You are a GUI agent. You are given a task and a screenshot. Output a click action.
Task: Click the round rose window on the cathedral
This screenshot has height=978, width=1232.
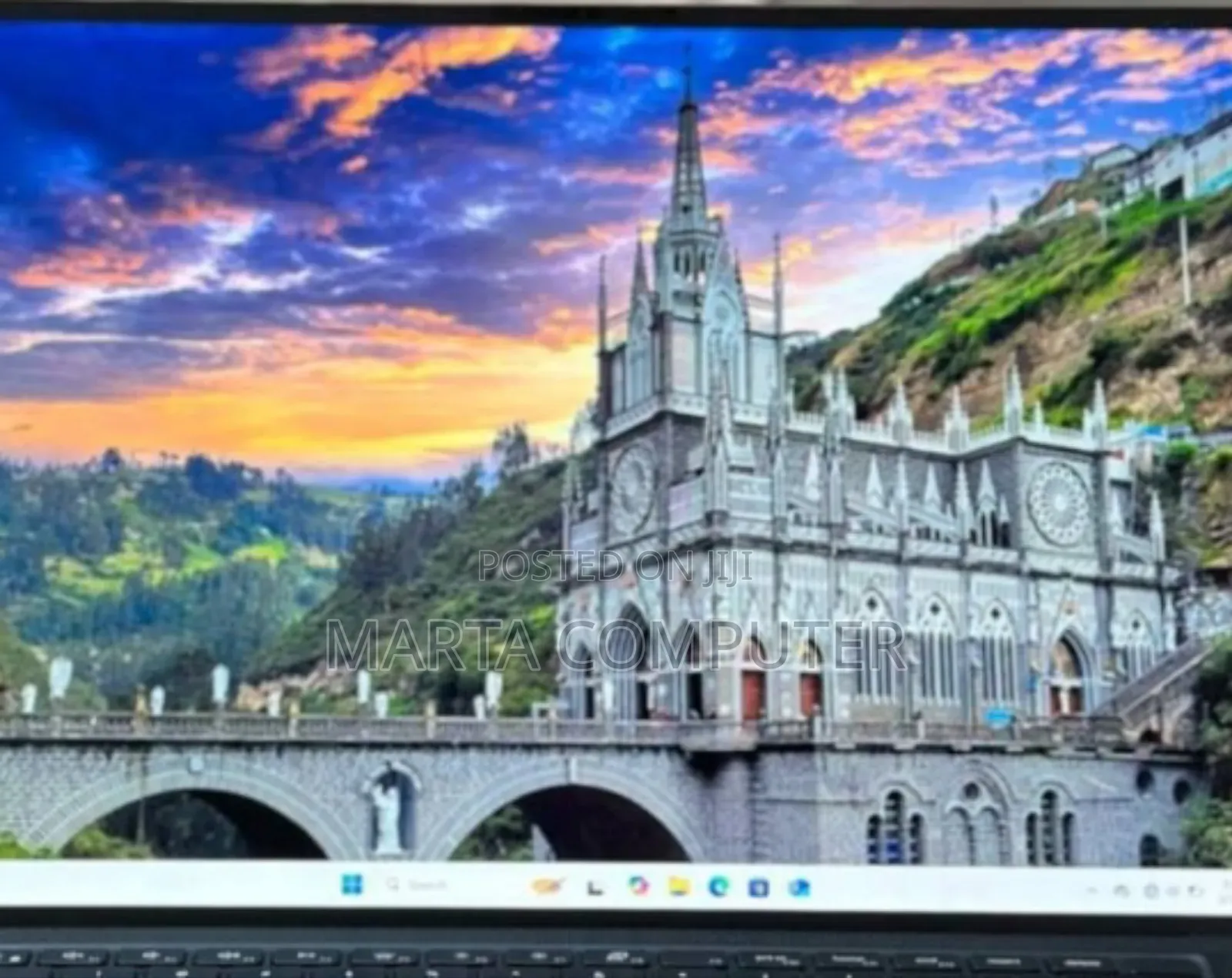click(1060, 504)
